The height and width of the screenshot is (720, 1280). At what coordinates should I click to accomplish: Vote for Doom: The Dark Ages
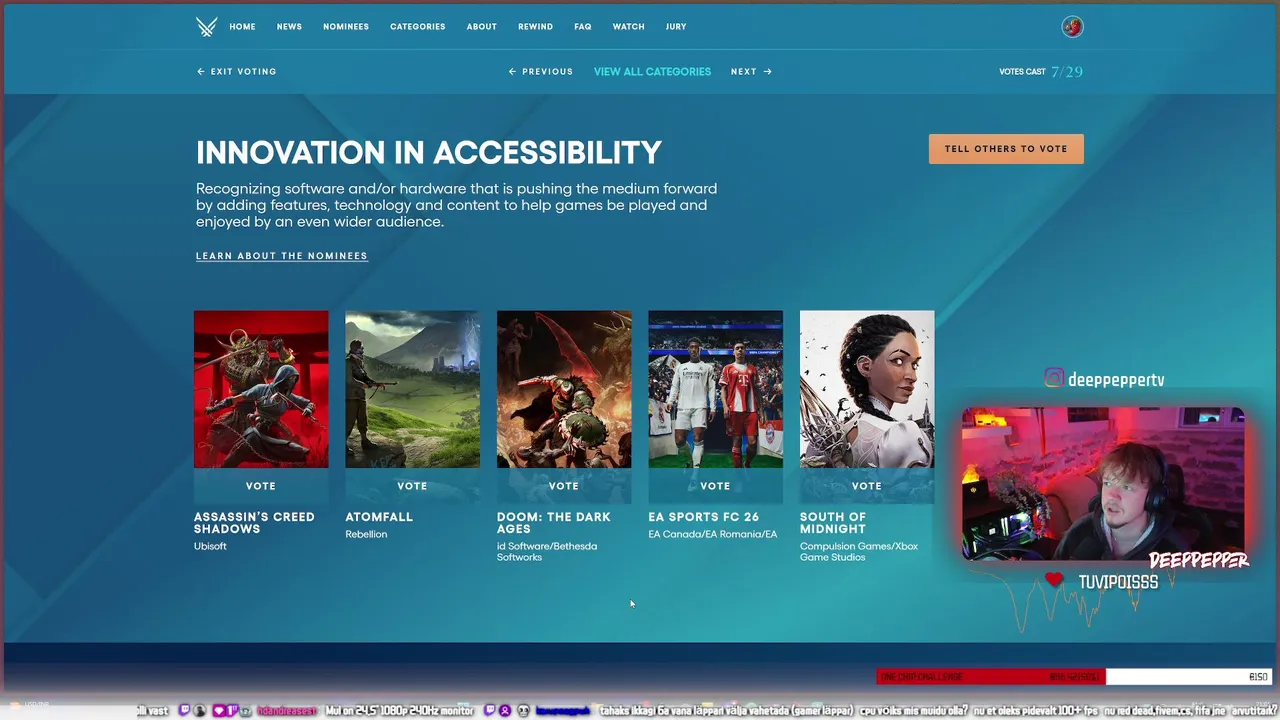coord(564,486)
